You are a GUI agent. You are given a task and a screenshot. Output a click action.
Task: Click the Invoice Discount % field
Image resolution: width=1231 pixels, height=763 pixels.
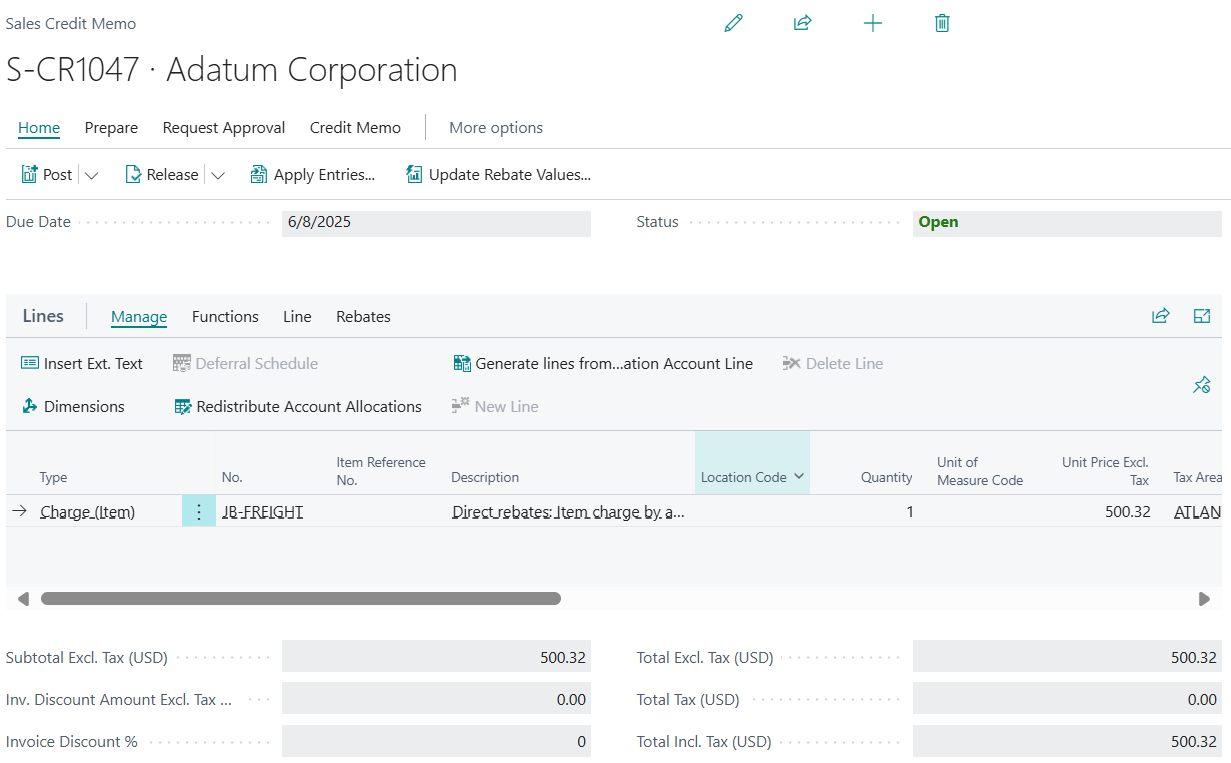pos(436,741)
